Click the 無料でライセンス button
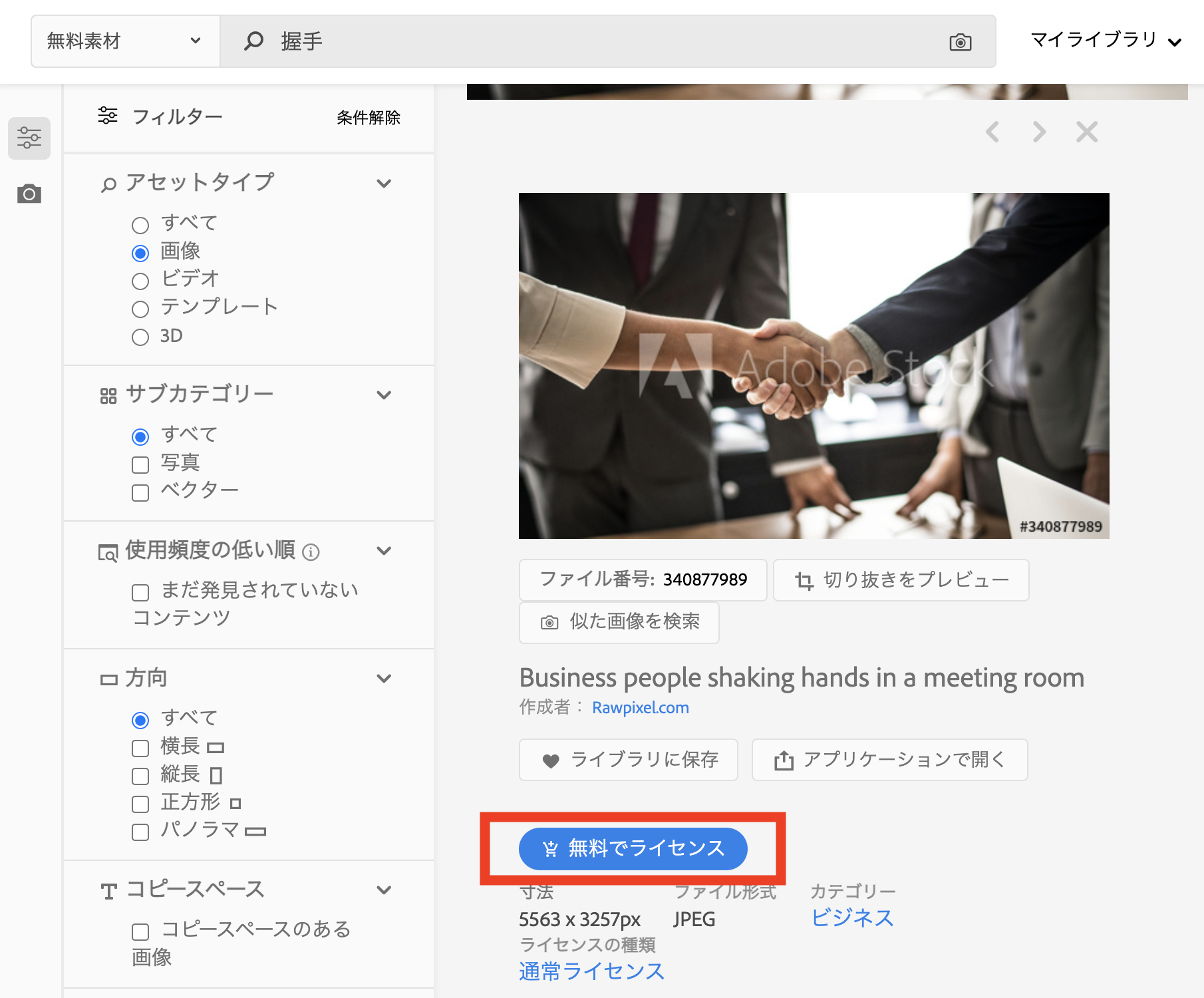Screen dimensions: 1204x998 click(633, 849)
